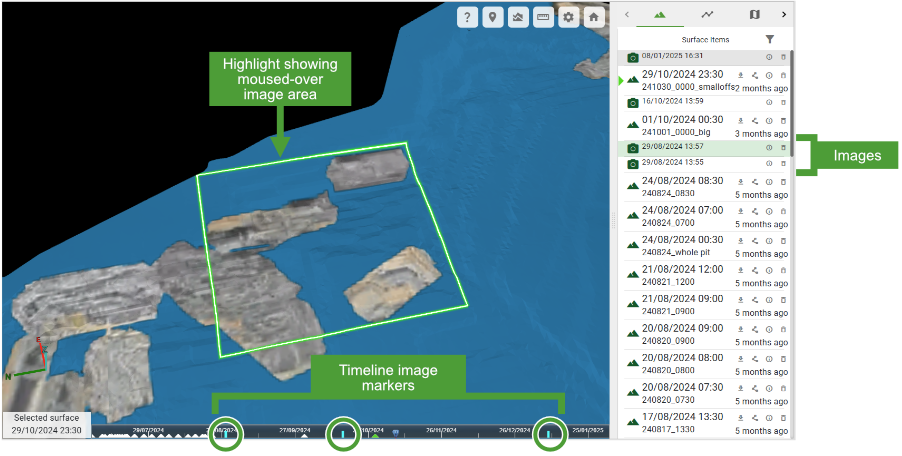Switch to the surfaces mountain tab
The width and height of the screenshot is (902, 456).
coord(659,15)
